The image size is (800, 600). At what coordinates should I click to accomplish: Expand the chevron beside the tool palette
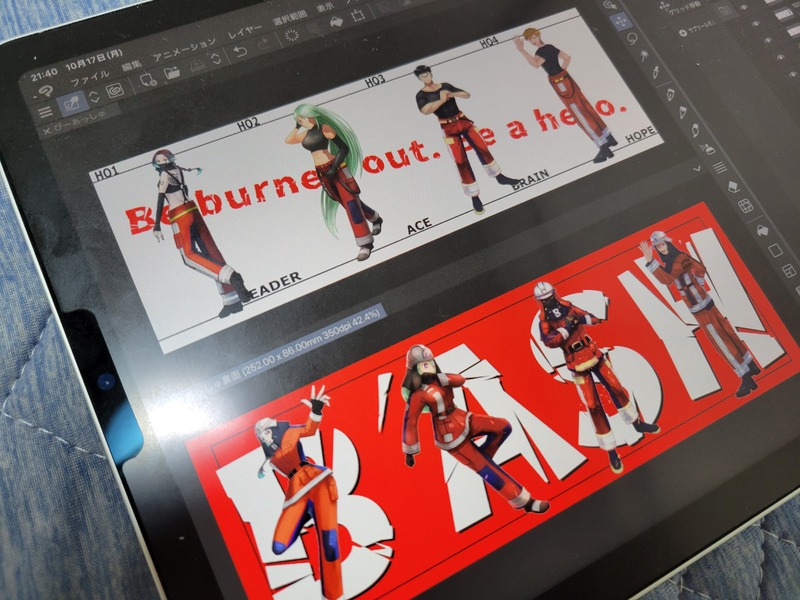tap(697, 168)
